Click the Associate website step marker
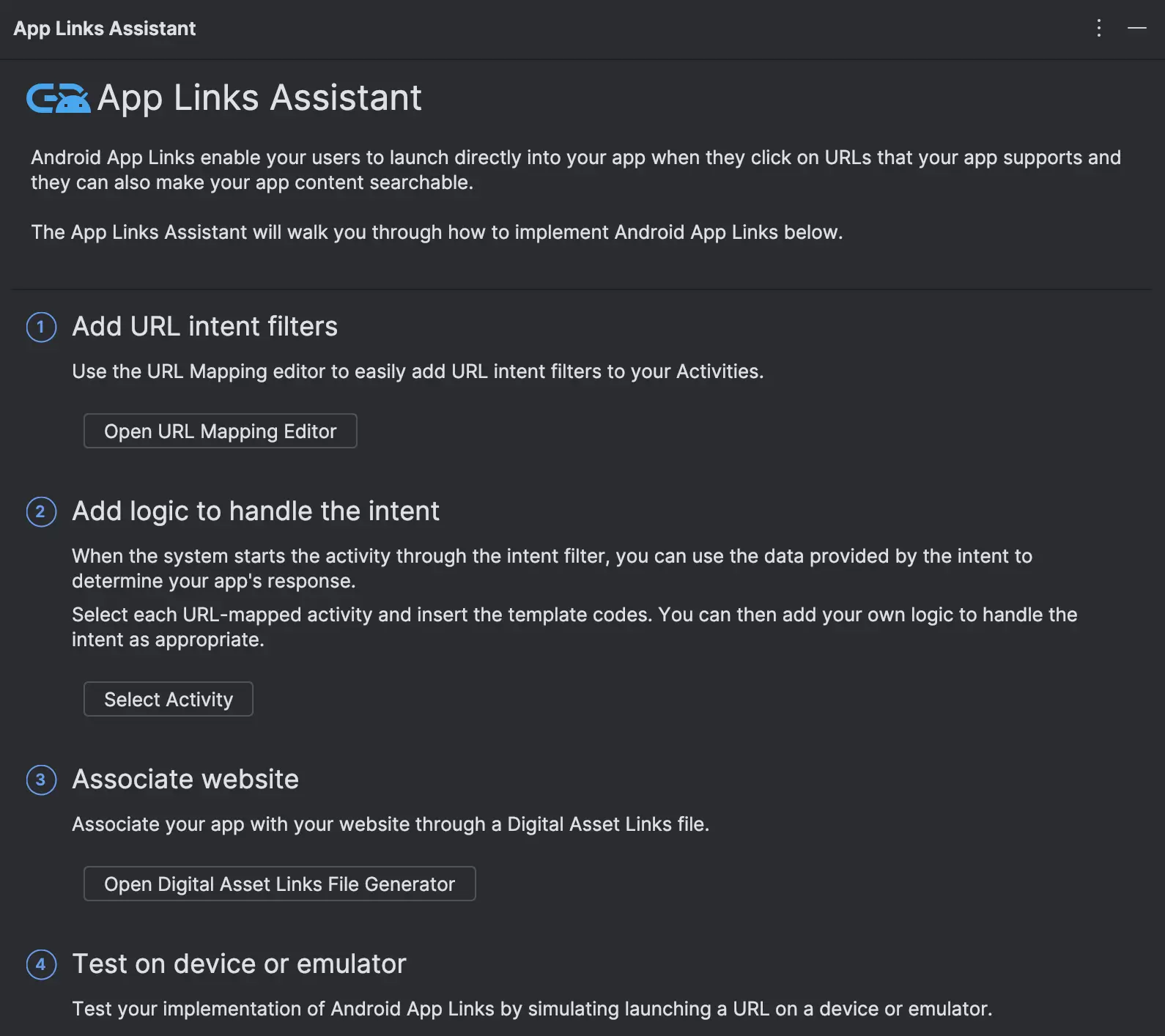 [x=41, y=780]
